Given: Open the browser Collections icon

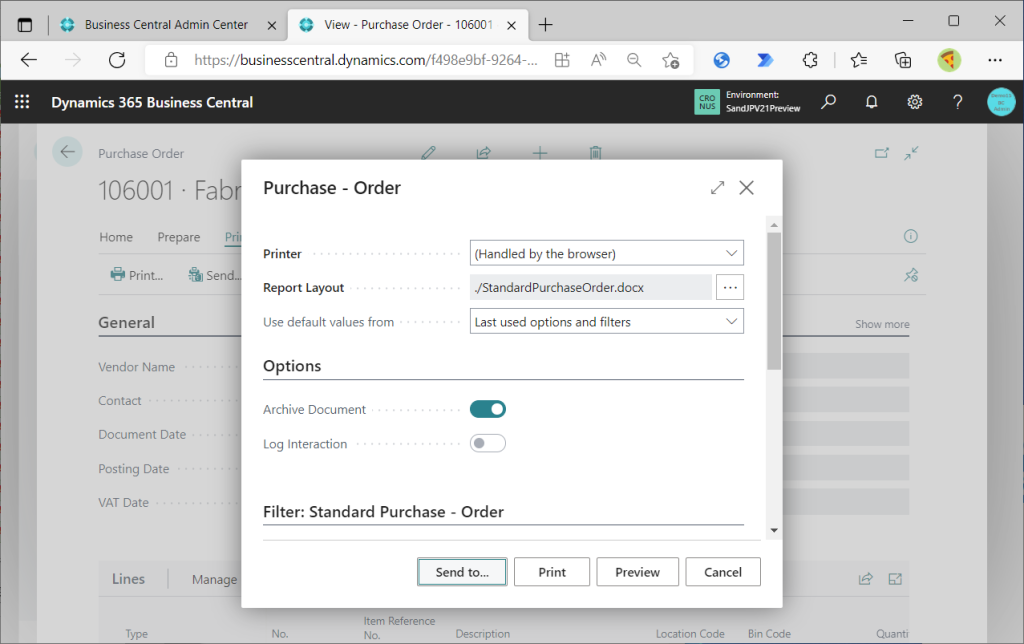Looking at the screenshot, I should 903,60.
